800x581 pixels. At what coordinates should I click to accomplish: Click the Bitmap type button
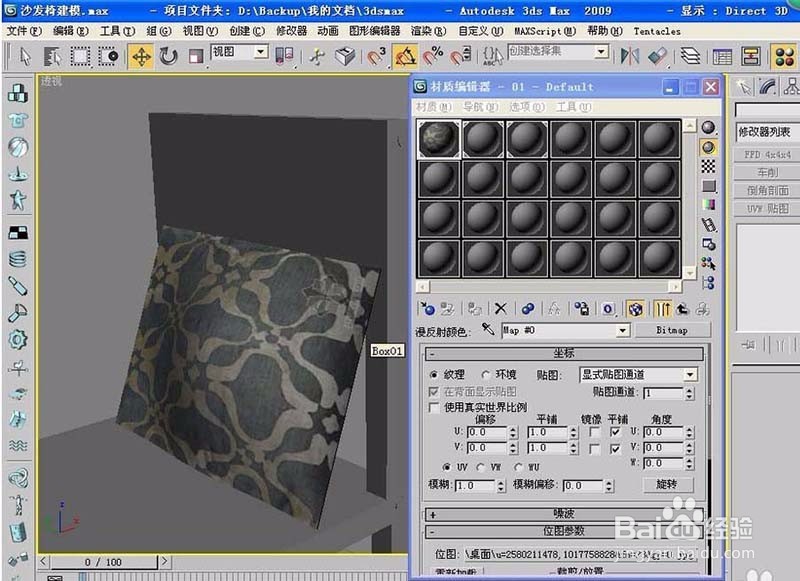click(x=673, y=330)
